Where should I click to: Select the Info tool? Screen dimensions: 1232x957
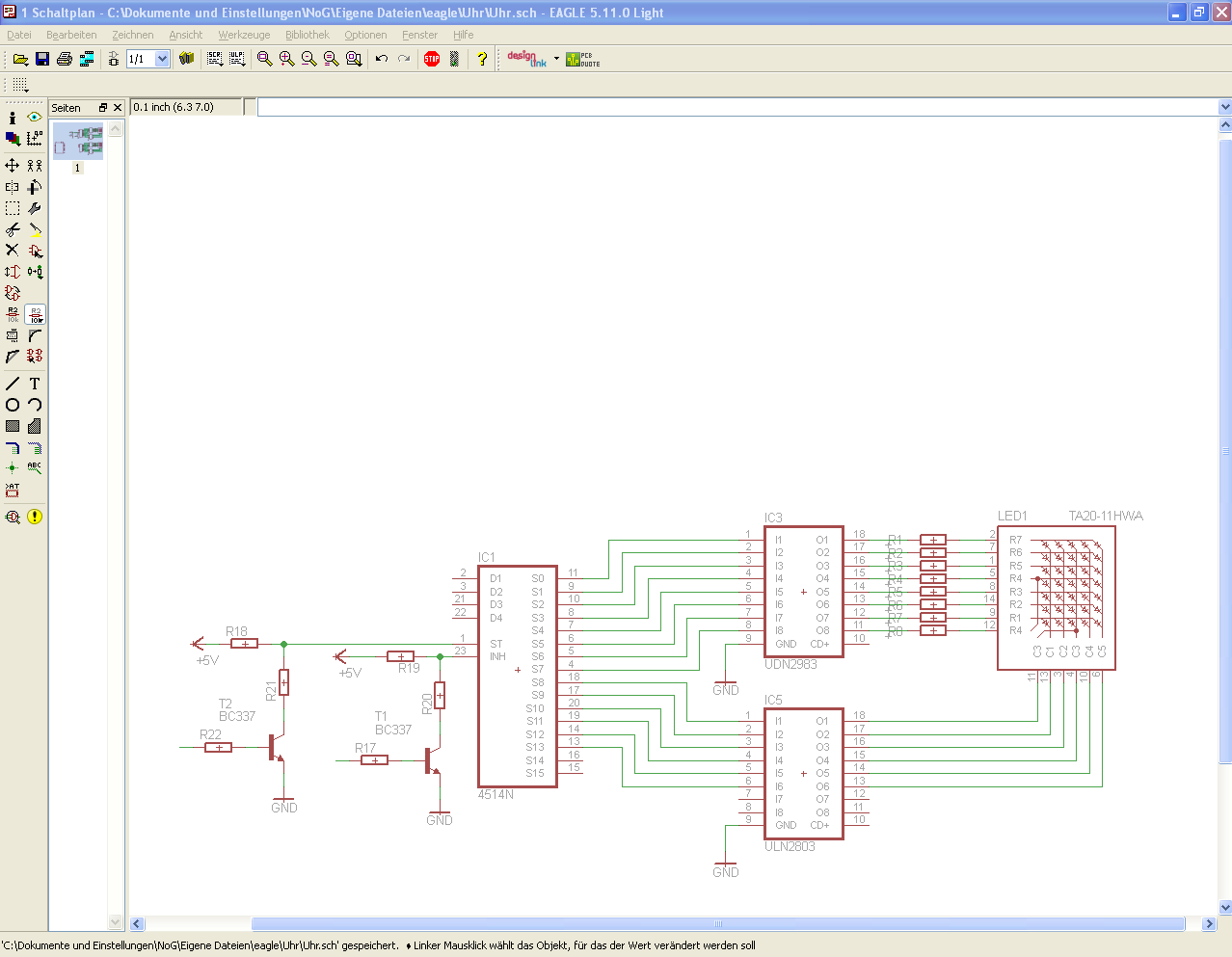pyautogui.click(x=13, y=118)
